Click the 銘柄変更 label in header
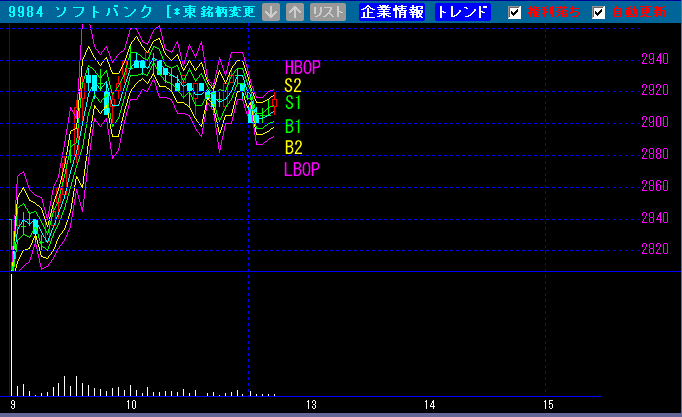Screen dimensions: 682x417 pos(228,12)
